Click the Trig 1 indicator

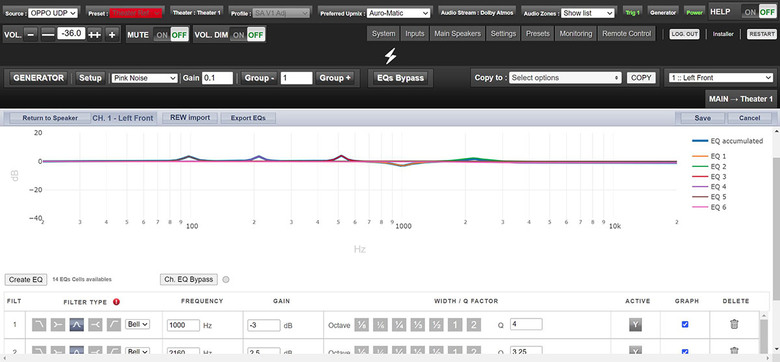click(x=633, y=13)
